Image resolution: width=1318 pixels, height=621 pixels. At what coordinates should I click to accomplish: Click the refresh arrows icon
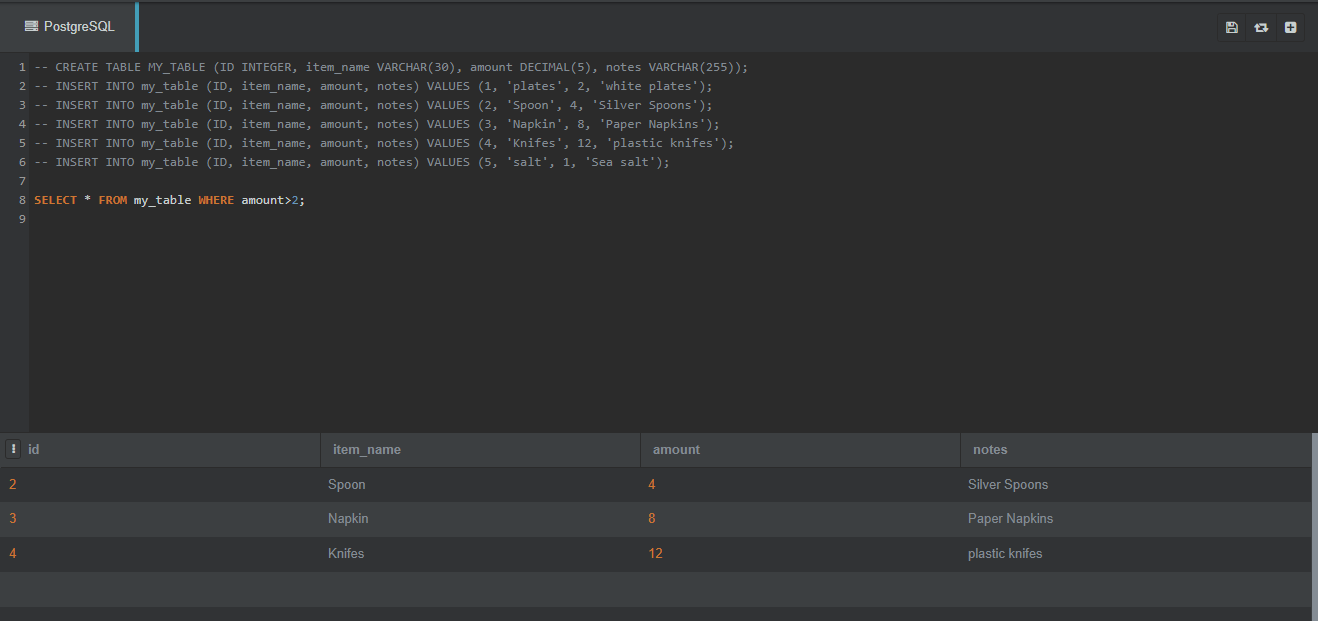1261,27
